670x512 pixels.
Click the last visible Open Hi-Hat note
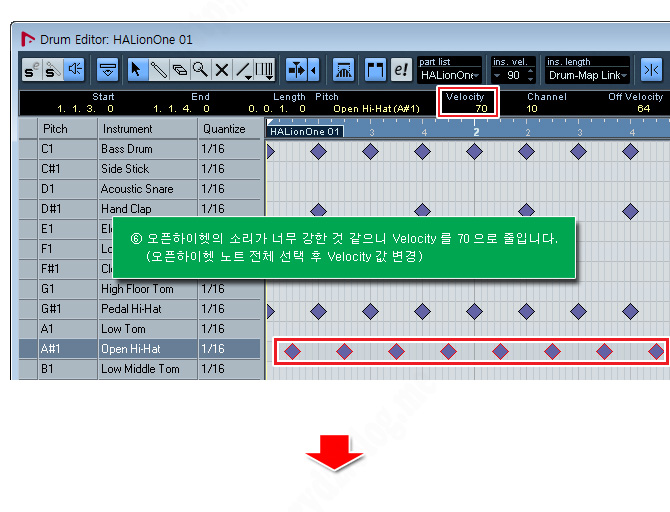(x=656, y=351)
